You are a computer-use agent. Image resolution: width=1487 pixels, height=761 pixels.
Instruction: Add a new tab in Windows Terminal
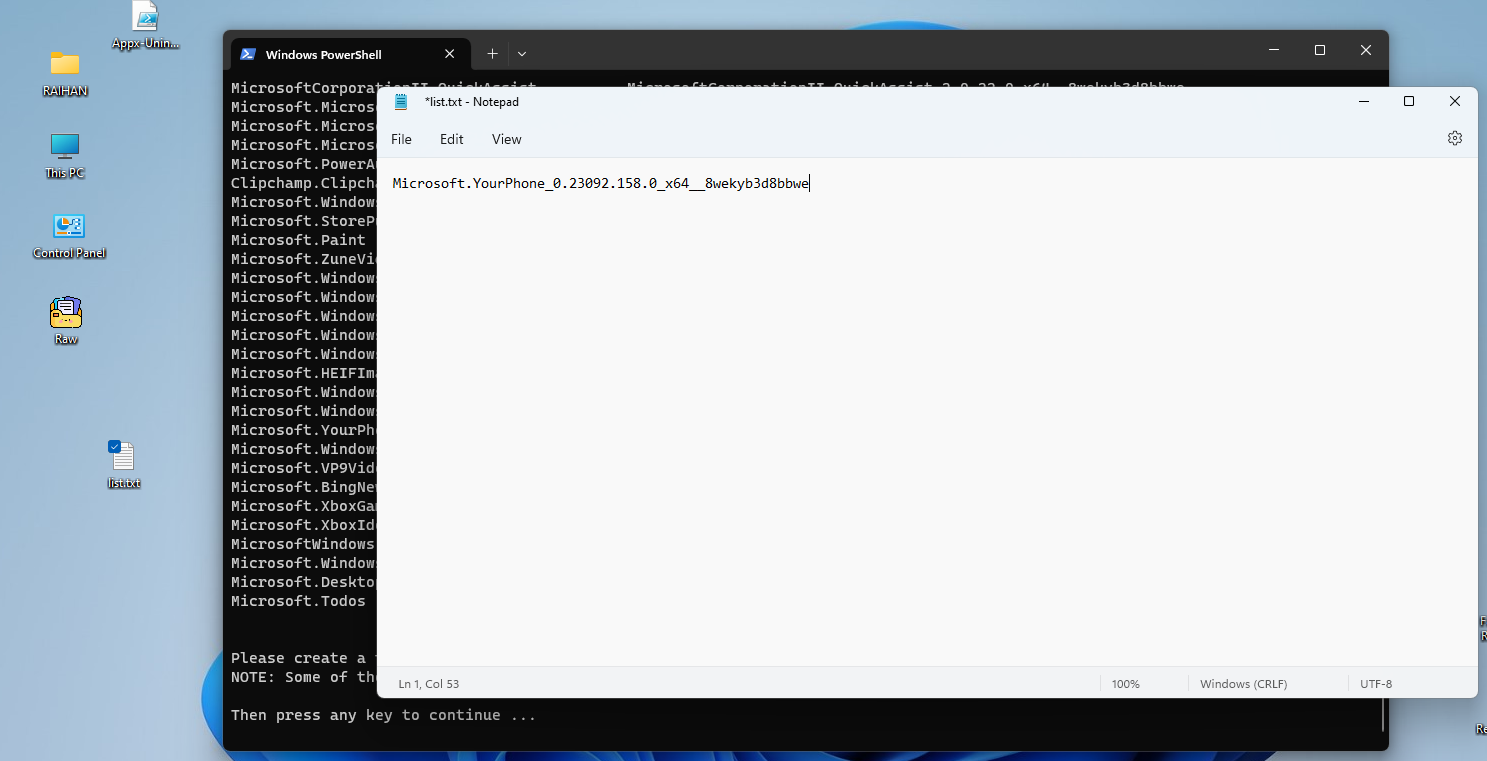pos(492,54)
